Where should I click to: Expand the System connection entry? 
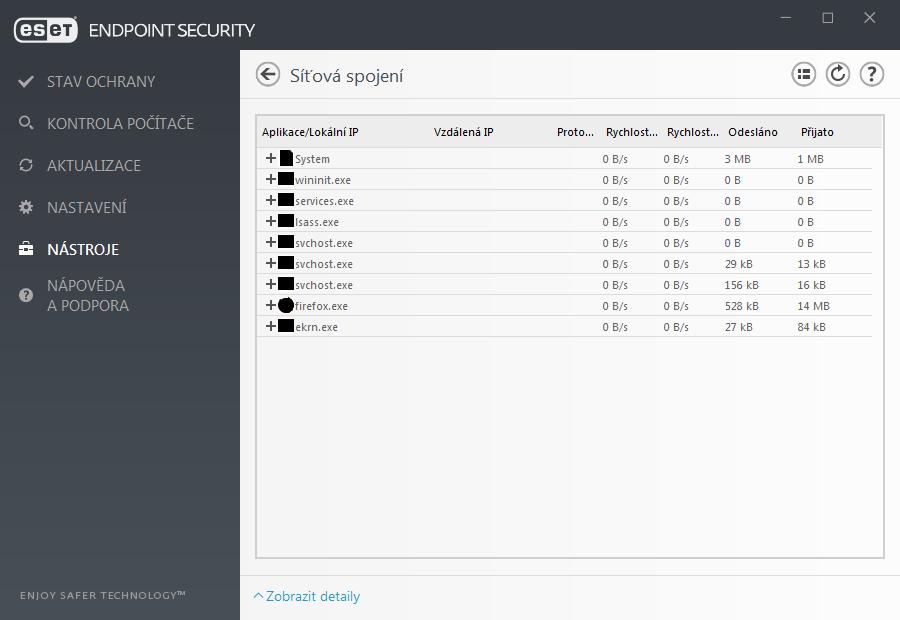[x=271, y=158]
